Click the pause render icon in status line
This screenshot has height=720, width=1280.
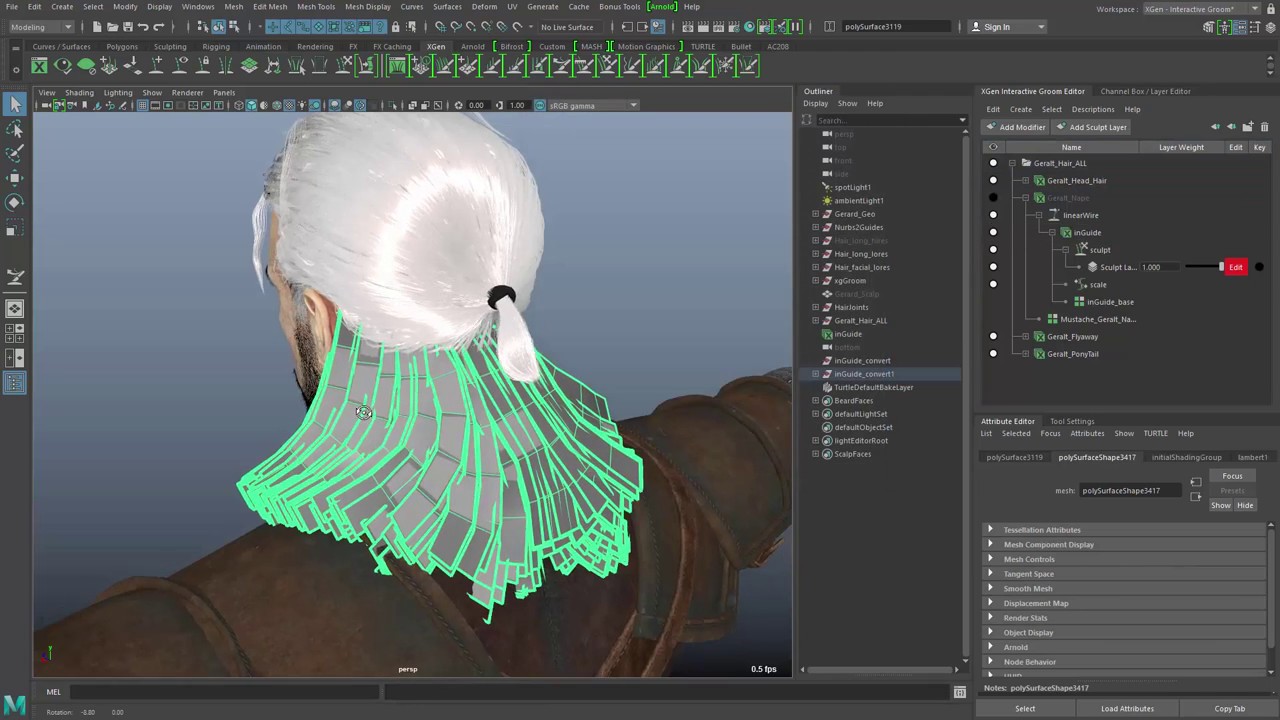[797, 27]
